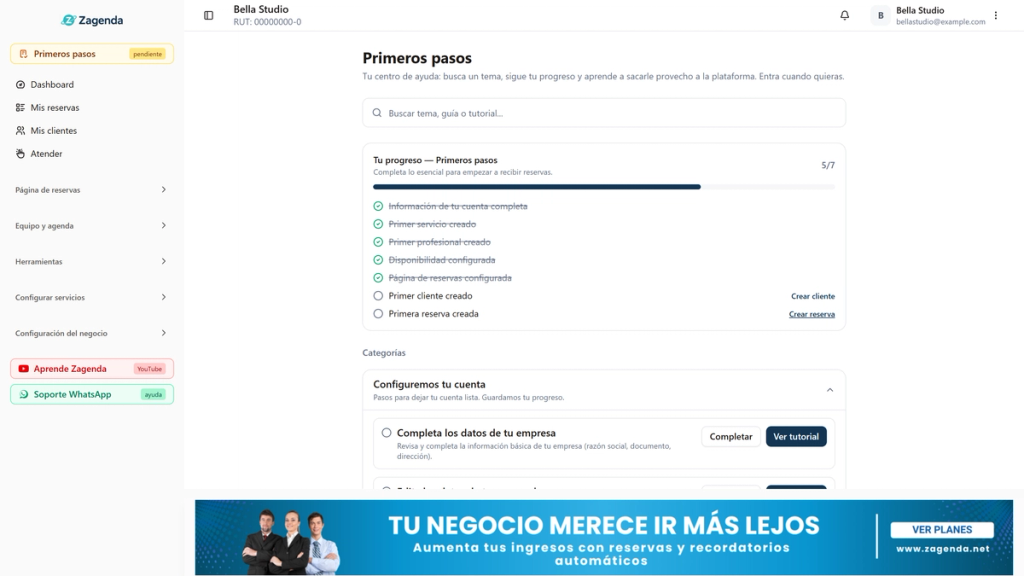Open the three-dot account menu
1024x576 pixels.
[x=996, y=15]
